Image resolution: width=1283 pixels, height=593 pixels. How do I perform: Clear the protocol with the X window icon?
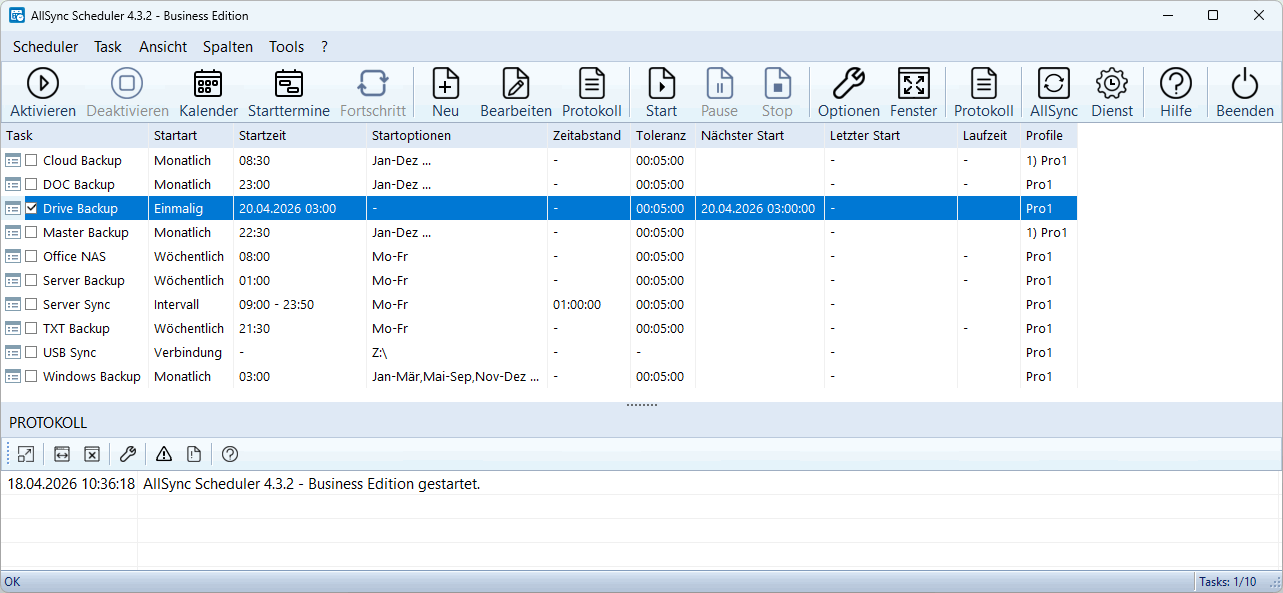coord(92,454)
